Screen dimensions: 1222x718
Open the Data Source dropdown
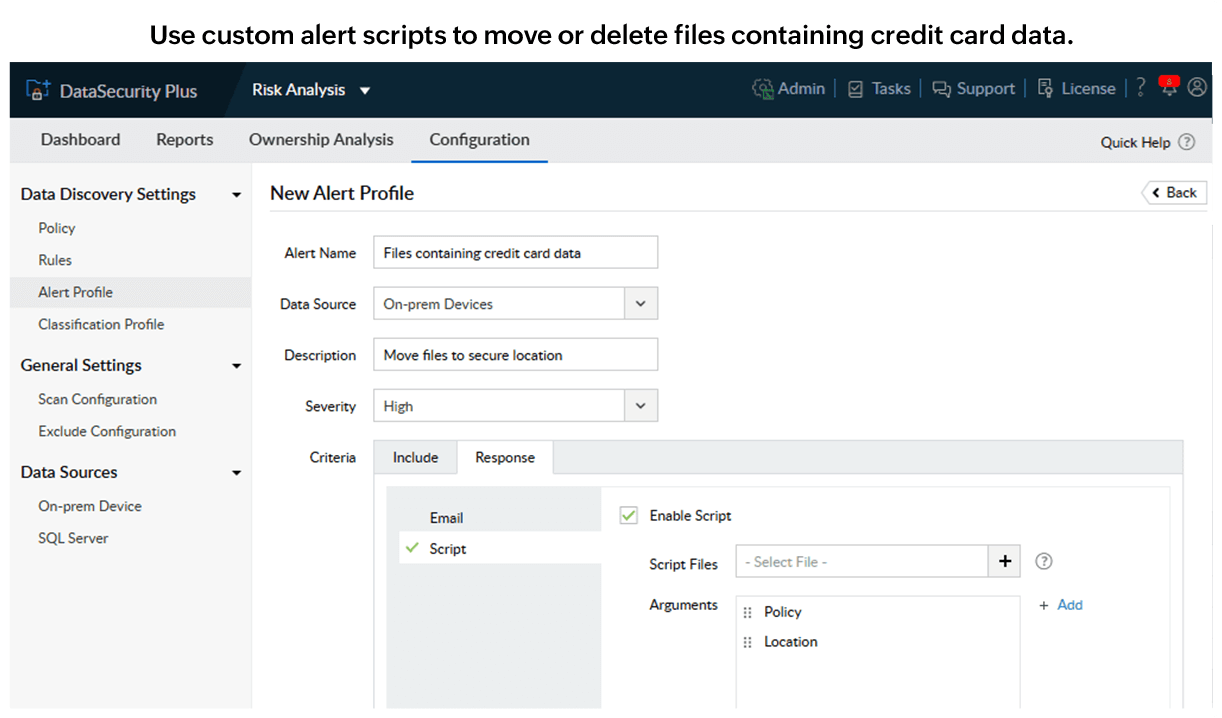[641, 304]
